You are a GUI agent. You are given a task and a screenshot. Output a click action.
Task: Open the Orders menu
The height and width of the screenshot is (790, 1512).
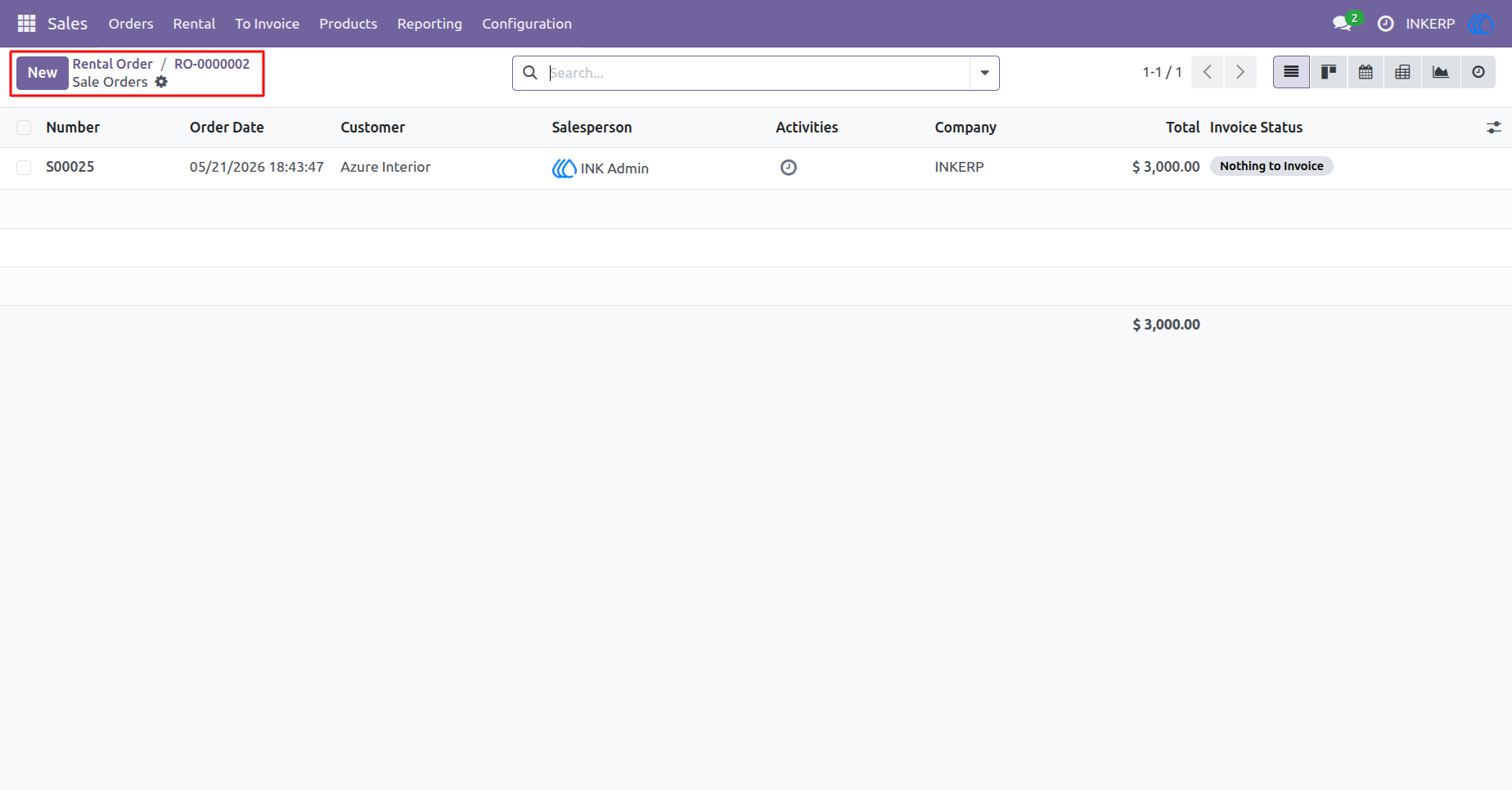point(131,24)
